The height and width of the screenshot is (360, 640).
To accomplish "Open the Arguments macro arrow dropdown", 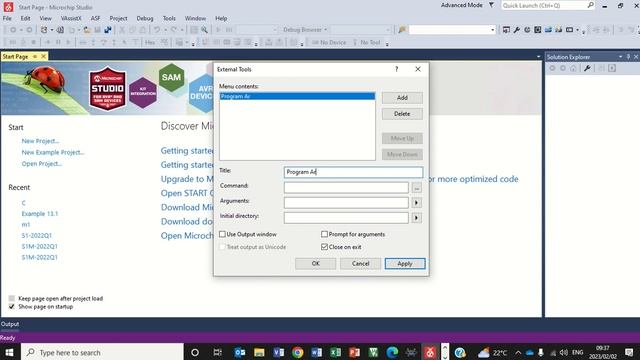I will pyautogui.click(x=416, y=202).
